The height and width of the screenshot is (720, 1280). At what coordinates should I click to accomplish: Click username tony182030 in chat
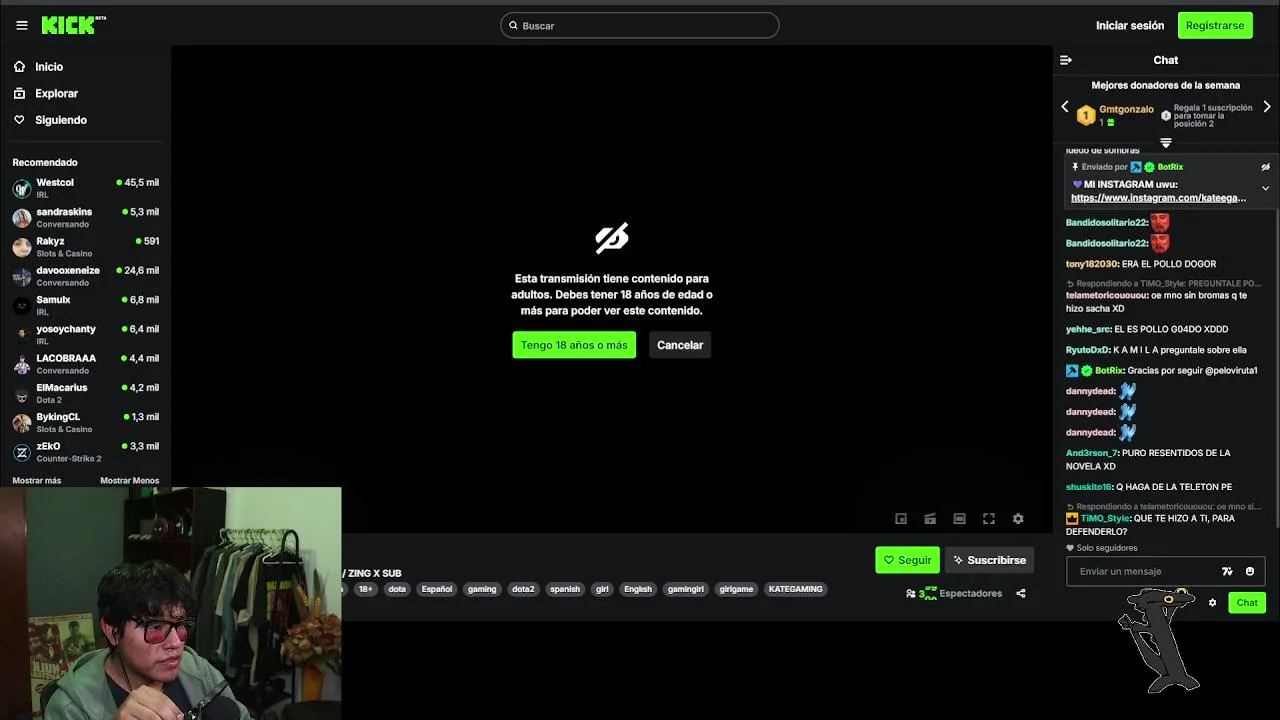coord(1092,264)
